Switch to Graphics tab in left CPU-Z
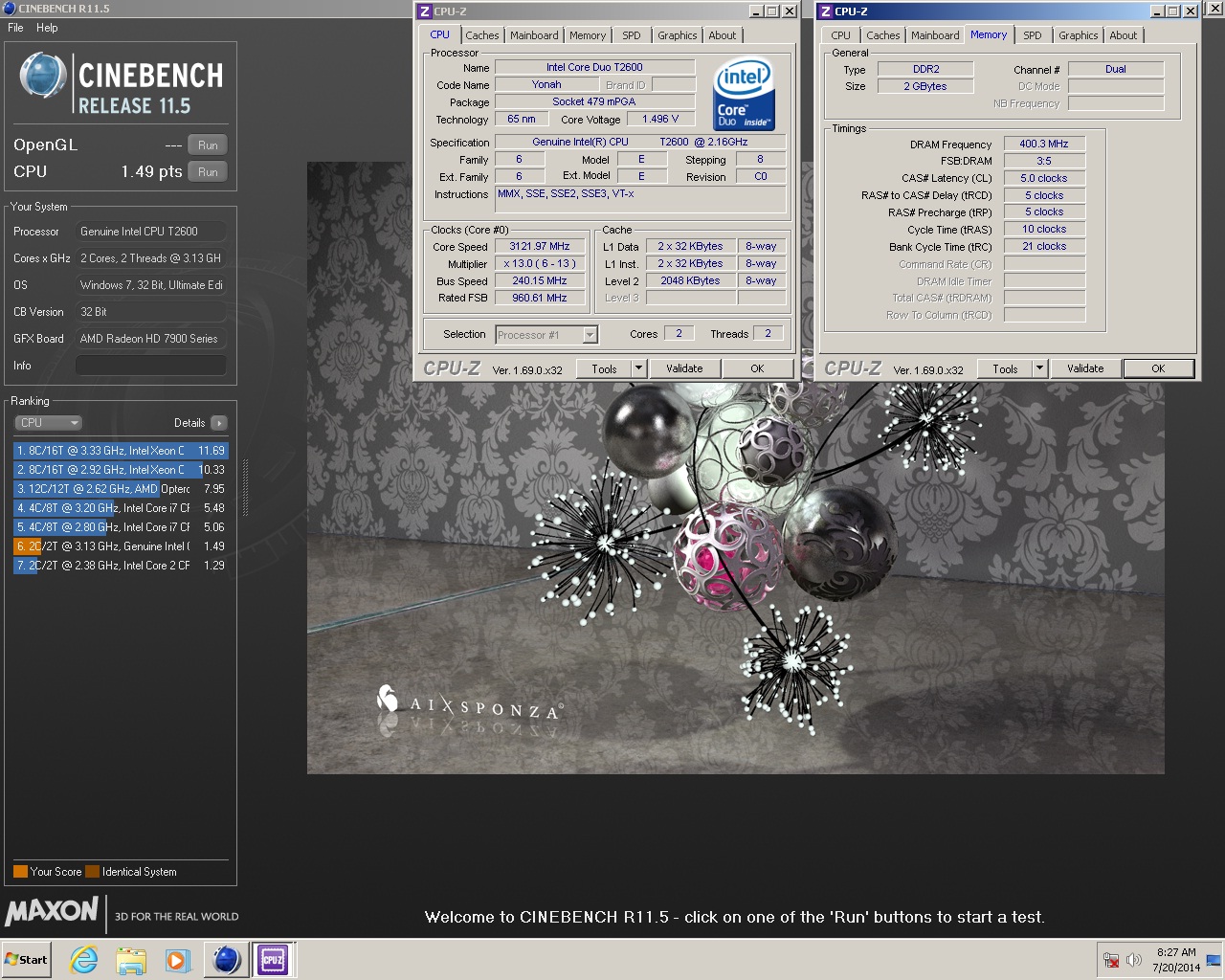Image resolution: width=1225 pixels, height=980 pixels. point(677,35)
